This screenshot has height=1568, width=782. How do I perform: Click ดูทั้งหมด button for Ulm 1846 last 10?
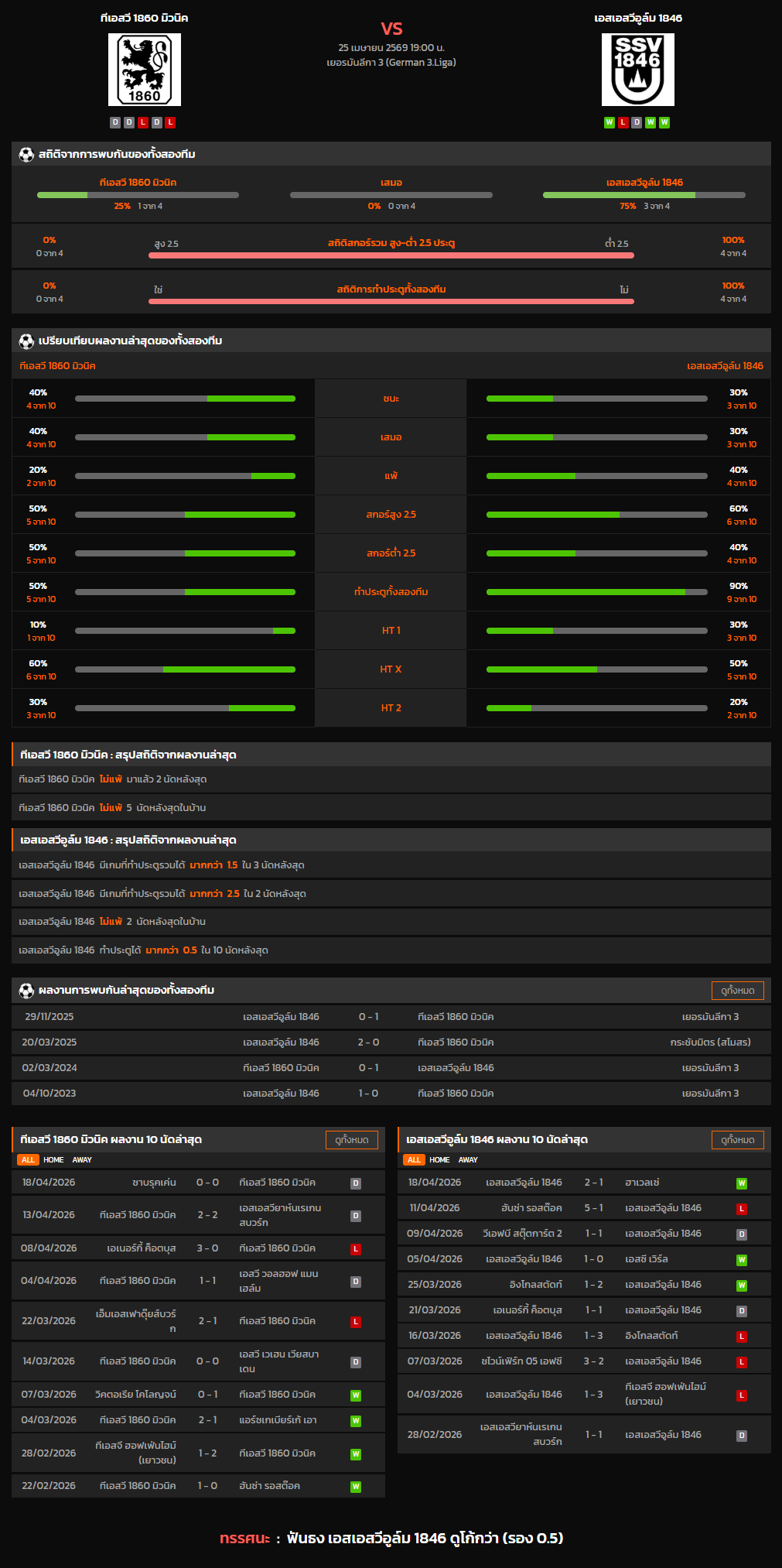[x=737, y=1139]
